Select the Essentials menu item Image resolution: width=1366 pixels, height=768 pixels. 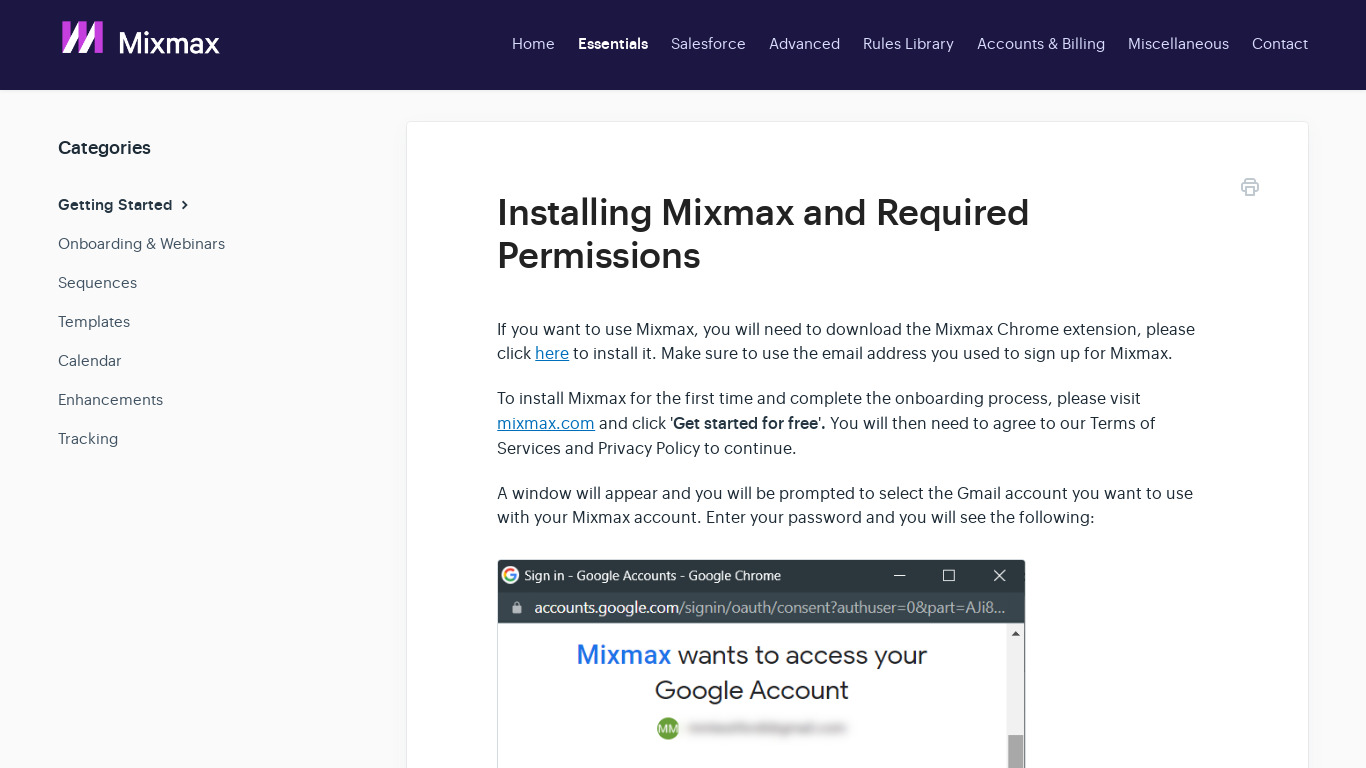tap(613, 44)
